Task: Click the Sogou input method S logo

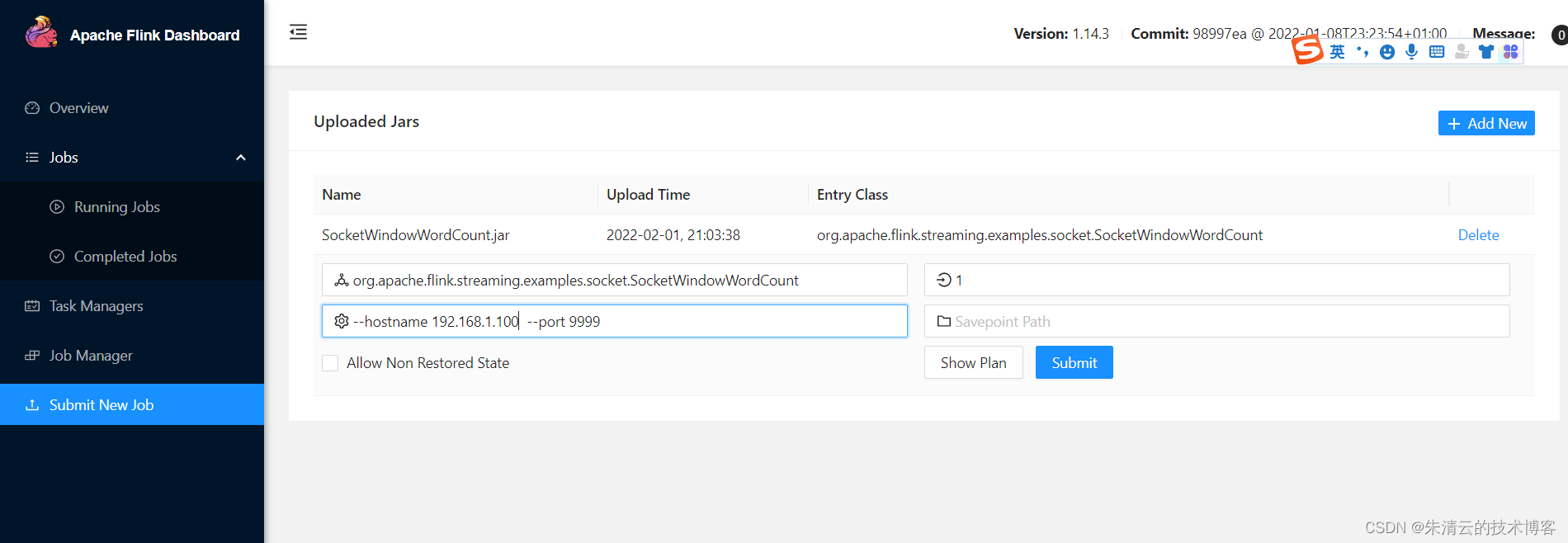Action: point(1307,50)
